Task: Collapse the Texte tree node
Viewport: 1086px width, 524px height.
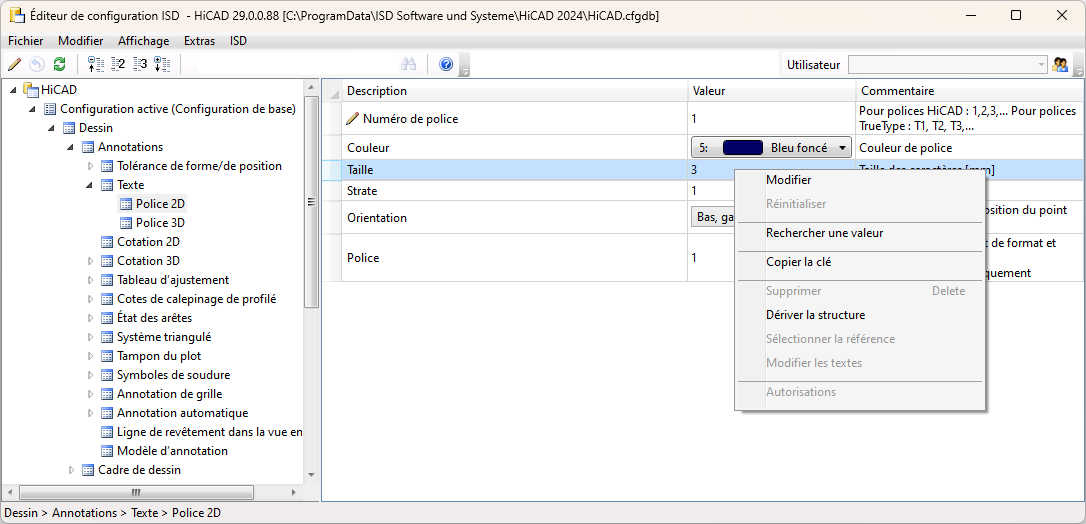Action: [x=89, y=185]
